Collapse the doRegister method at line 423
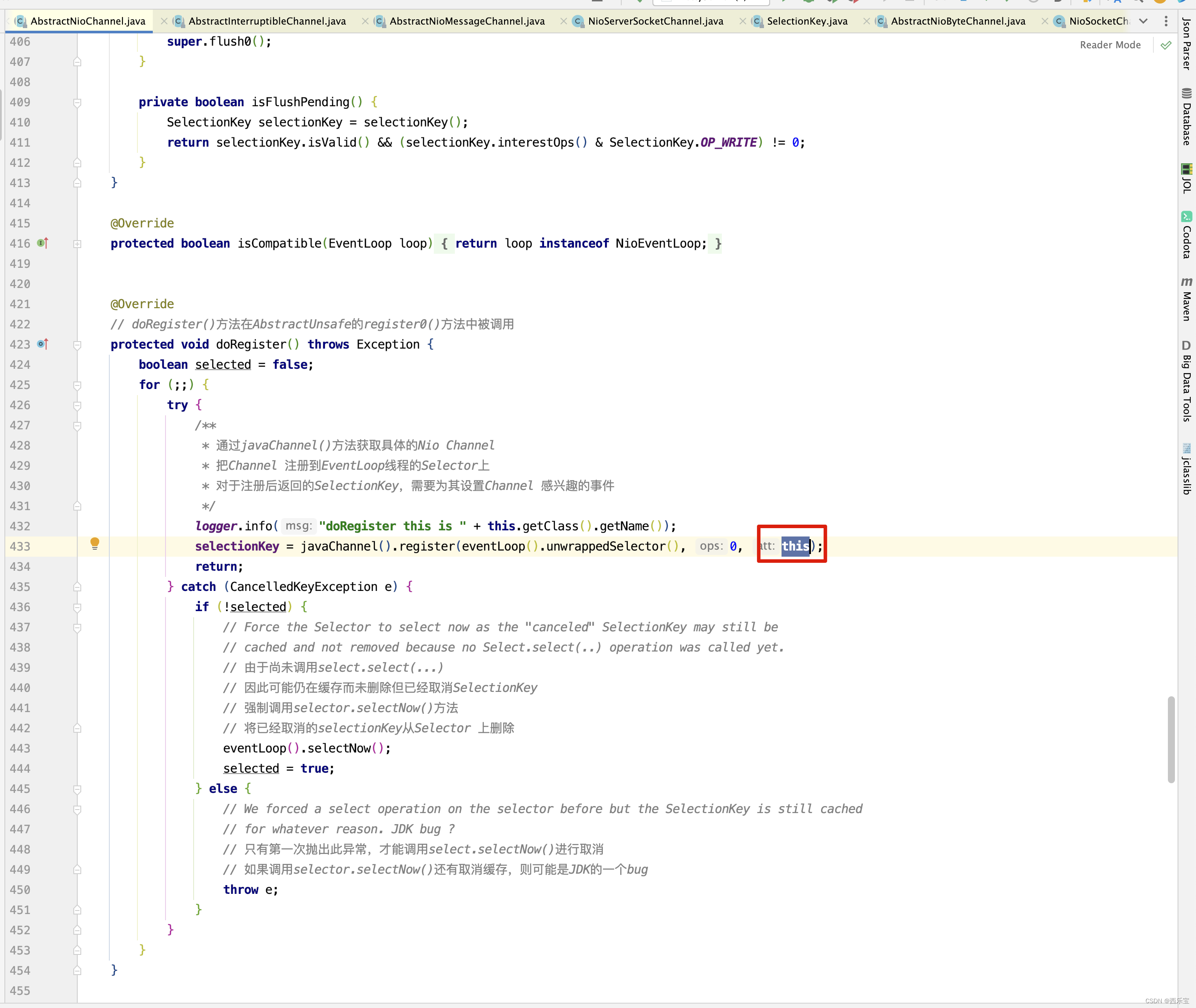The height and width of the screenshot is (1008, 1196). (x=77, y=345)
